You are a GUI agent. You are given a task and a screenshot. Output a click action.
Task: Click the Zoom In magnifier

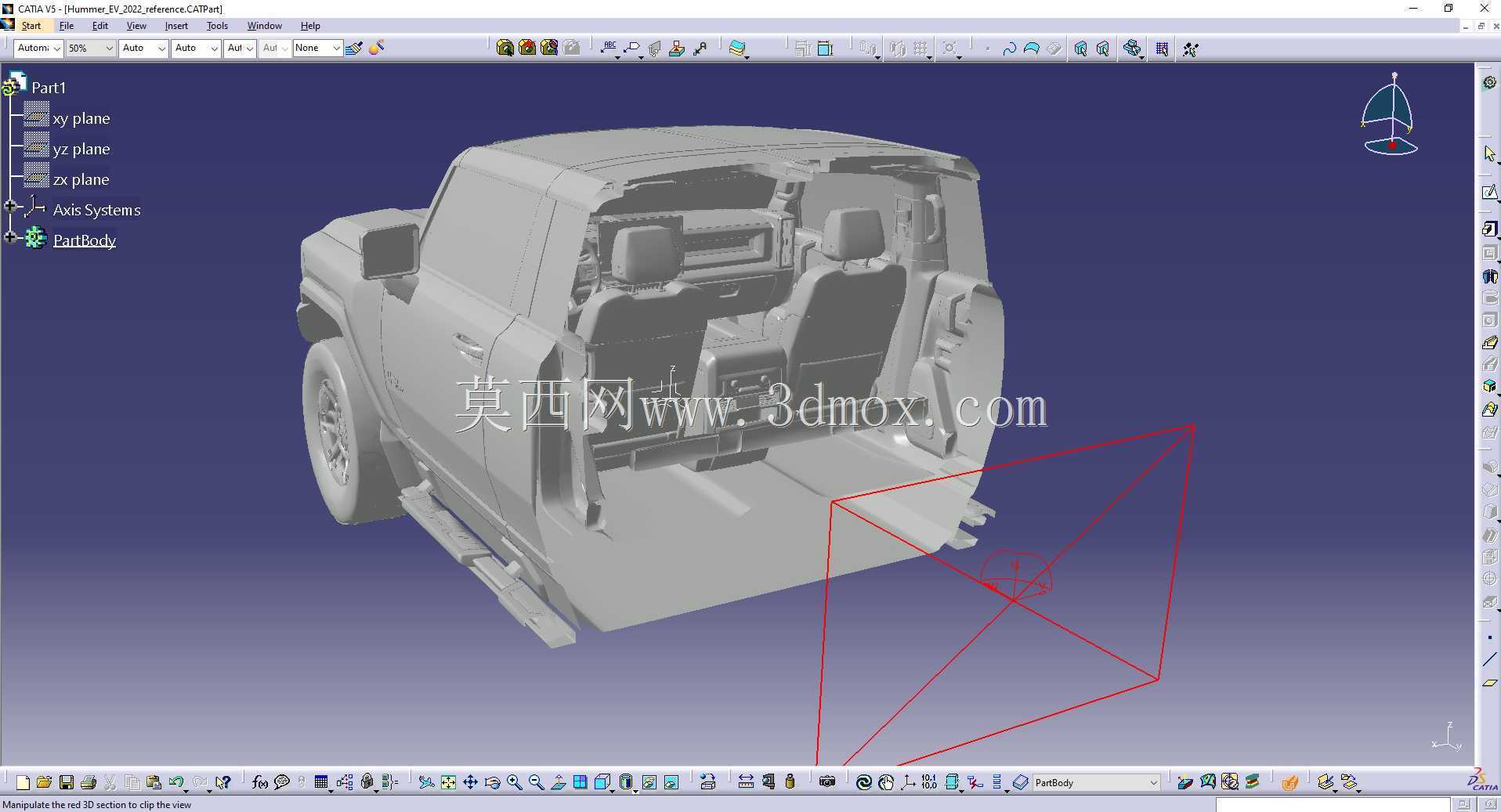click(514, 782)
